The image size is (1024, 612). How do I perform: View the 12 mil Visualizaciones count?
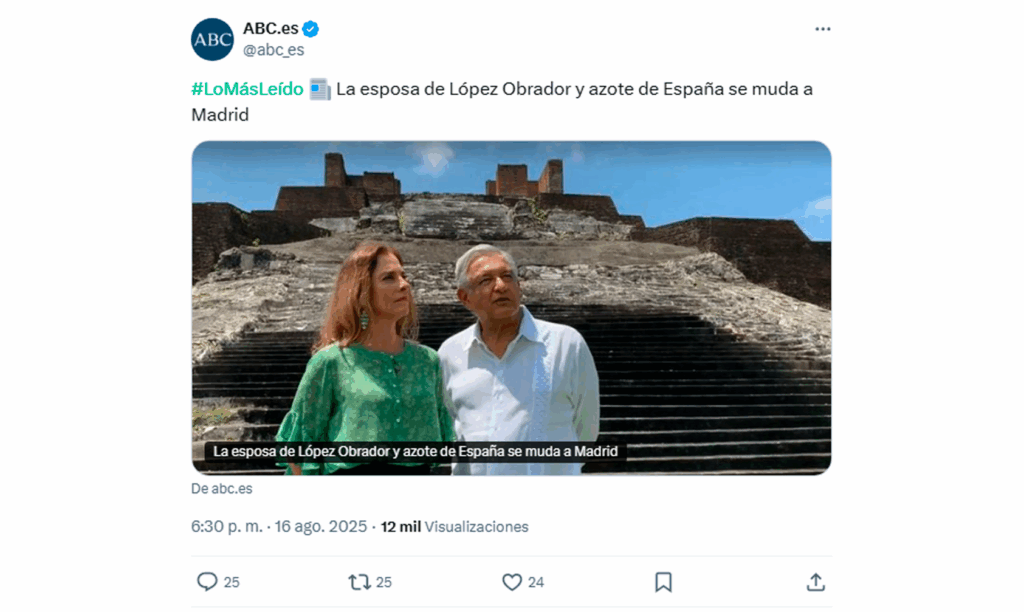click(455, 526)
